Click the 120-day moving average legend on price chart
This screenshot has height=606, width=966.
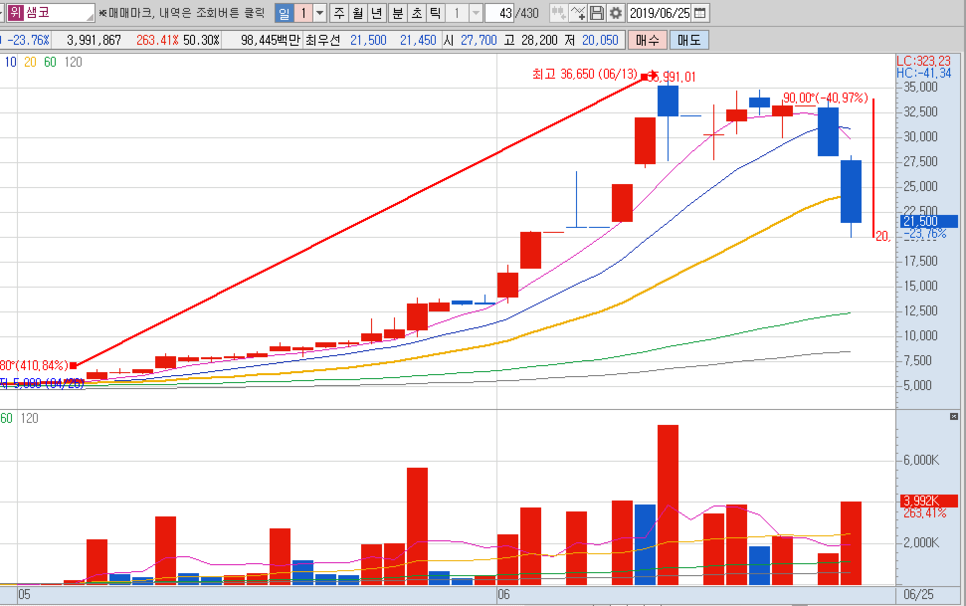(73, 62)
